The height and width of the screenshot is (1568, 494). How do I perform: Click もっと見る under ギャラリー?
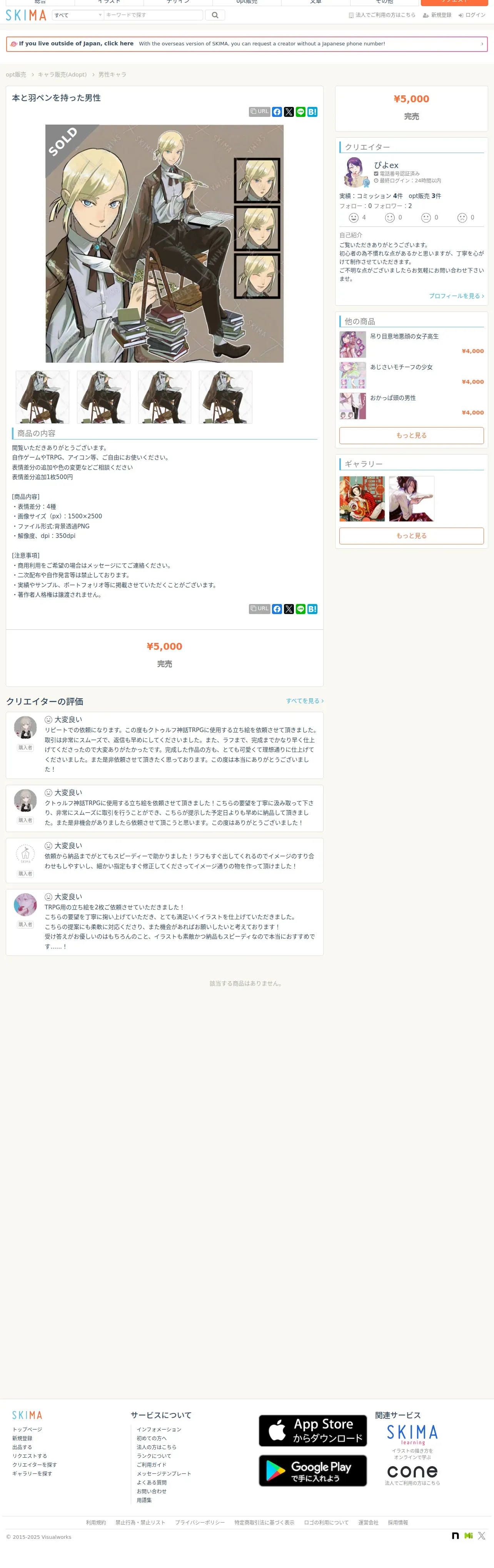tap(411, 536)
